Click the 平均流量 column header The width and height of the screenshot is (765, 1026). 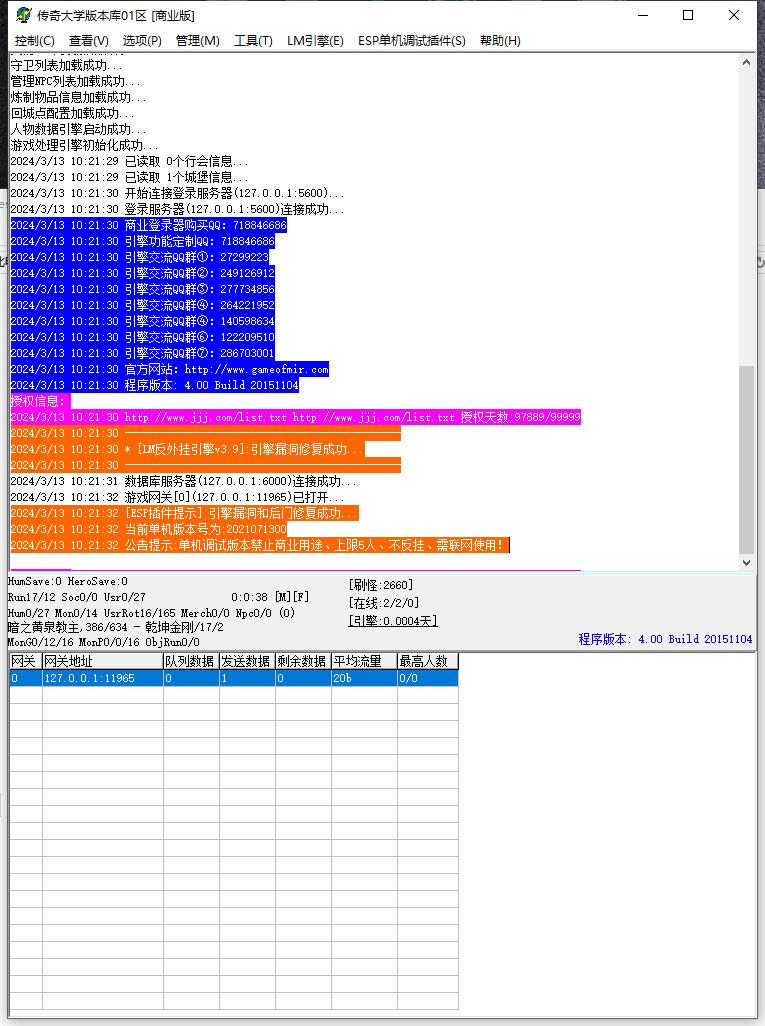pos(364,662)
